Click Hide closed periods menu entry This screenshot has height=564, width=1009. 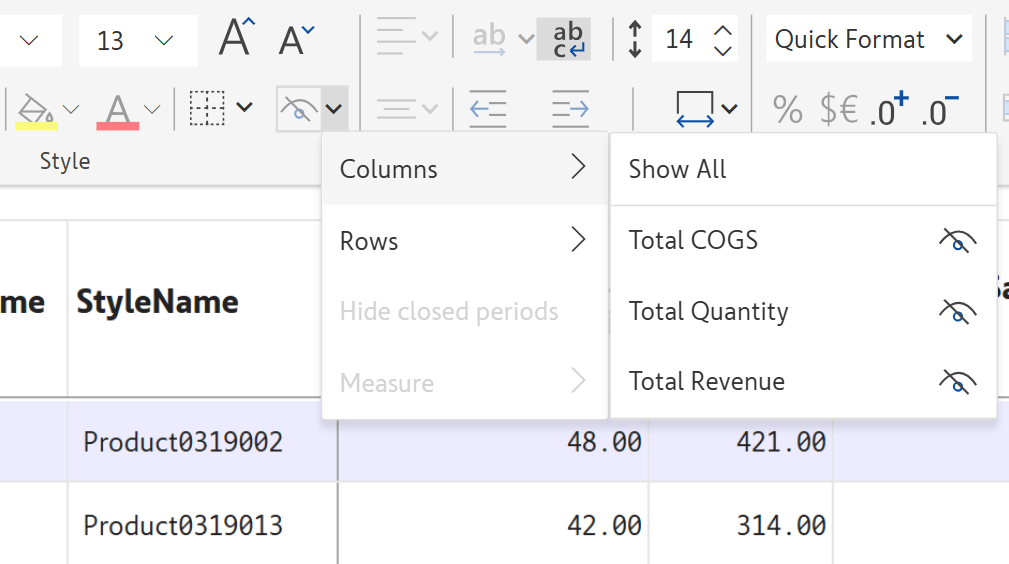(x=465, y=312)
